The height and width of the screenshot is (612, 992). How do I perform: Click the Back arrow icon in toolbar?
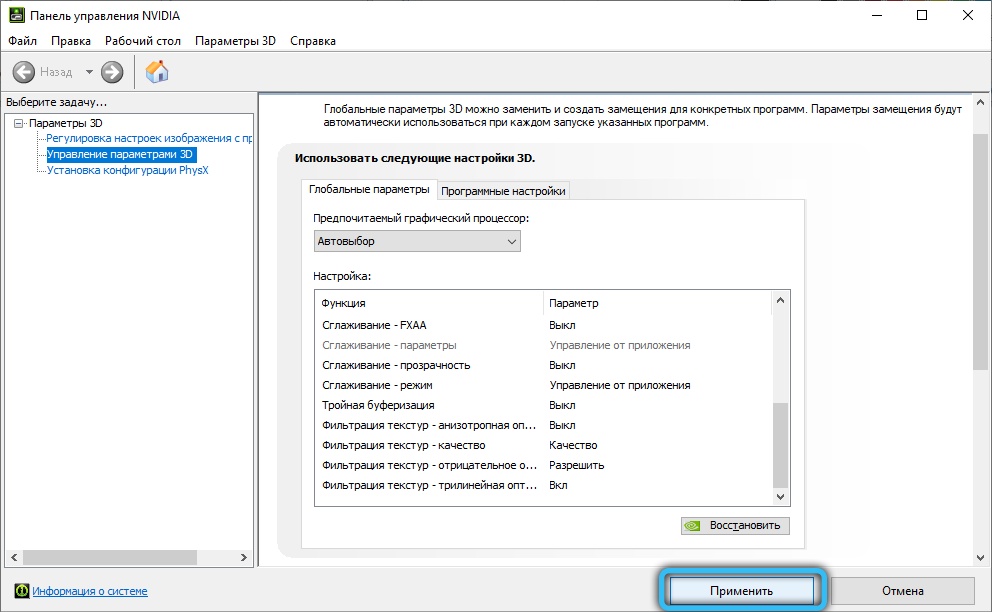(24, 72)
